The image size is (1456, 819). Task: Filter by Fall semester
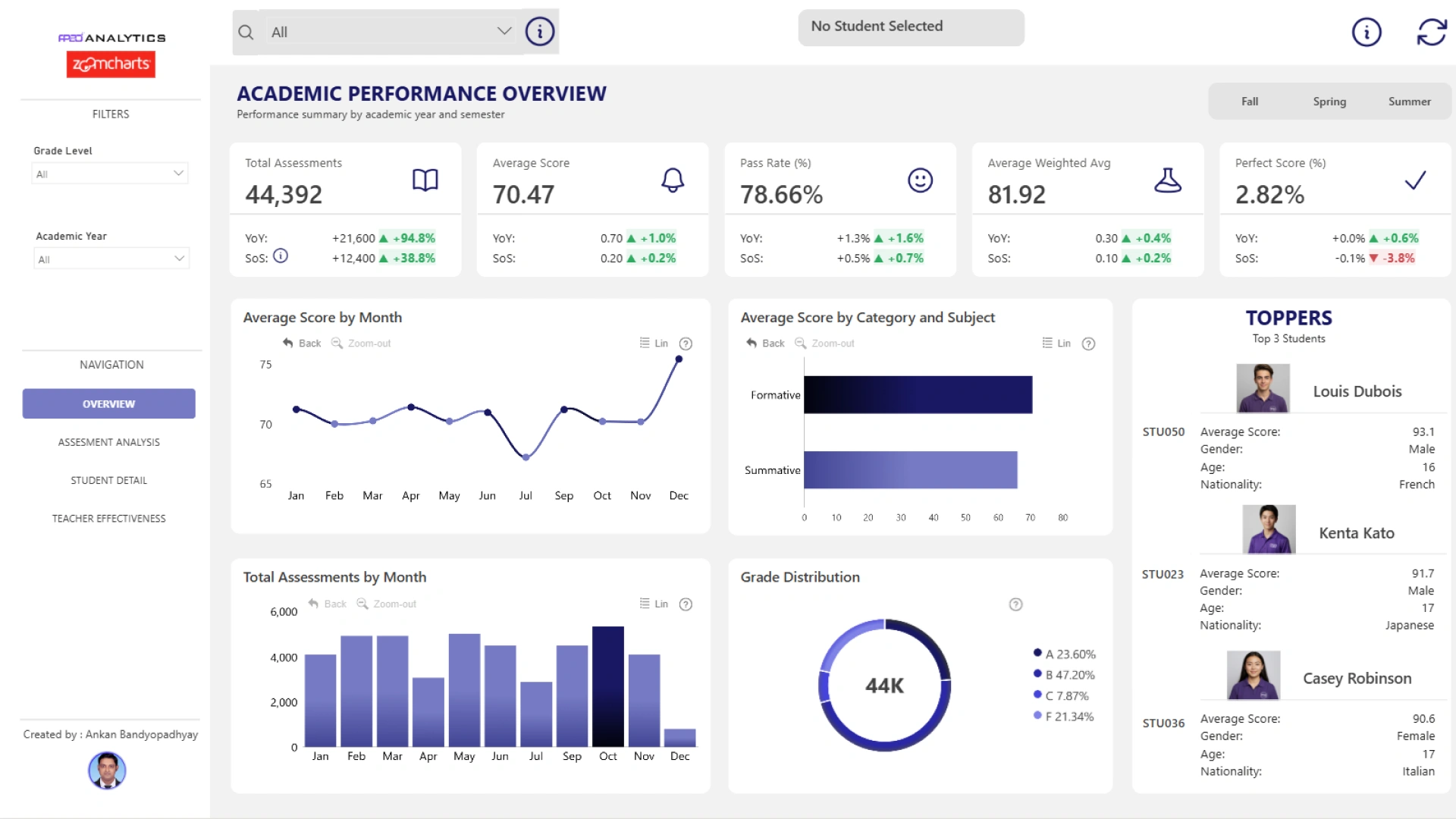pos(1249,102)
